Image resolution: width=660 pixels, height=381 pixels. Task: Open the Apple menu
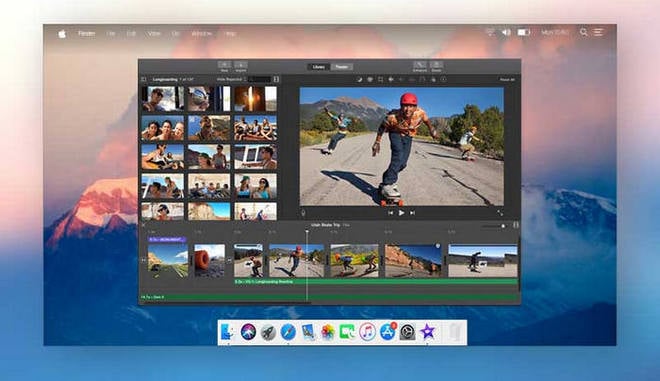(62, 33)
